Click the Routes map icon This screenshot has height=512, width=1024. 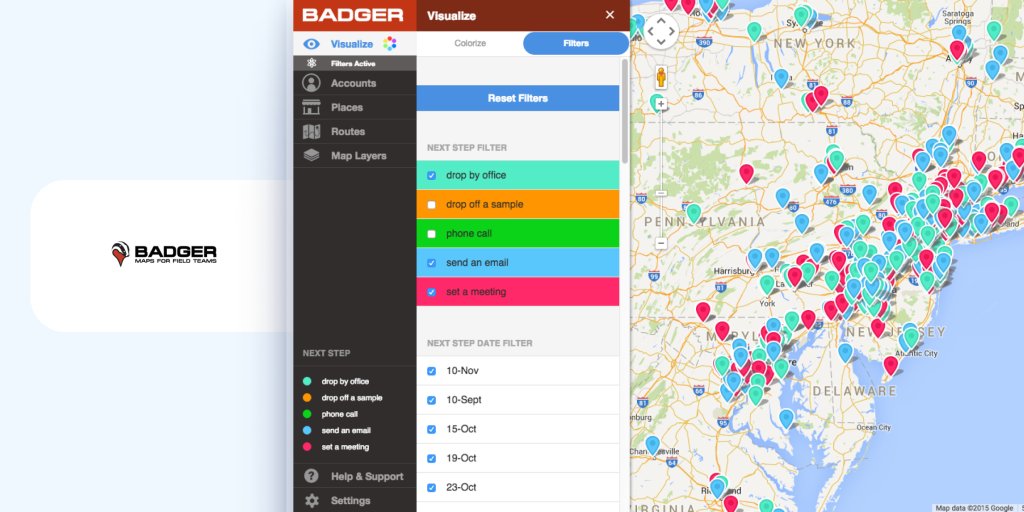(311, 131)
